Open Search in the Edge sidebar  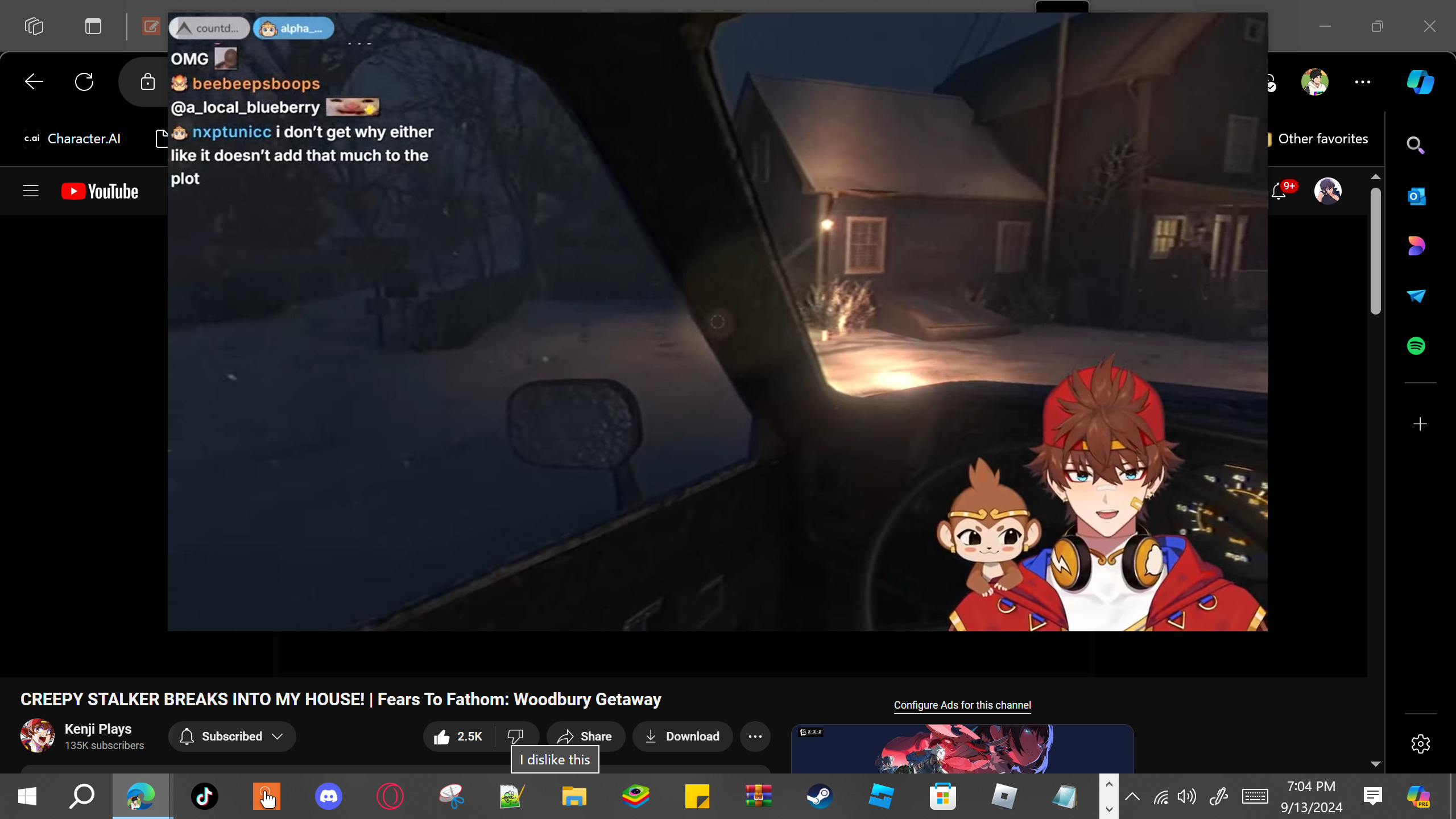click(1416, 146)
